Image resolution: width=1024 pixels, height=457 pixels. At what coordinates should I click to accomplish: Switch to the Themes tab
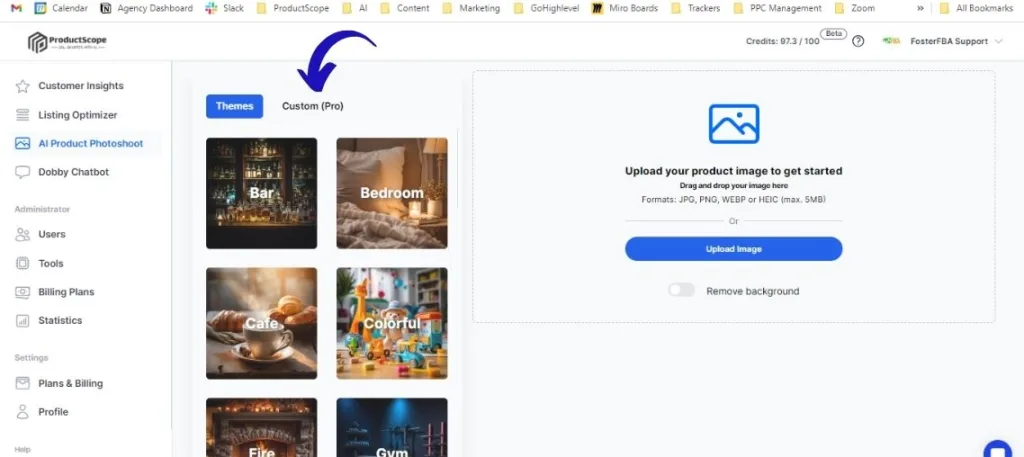tap(234, 106)
